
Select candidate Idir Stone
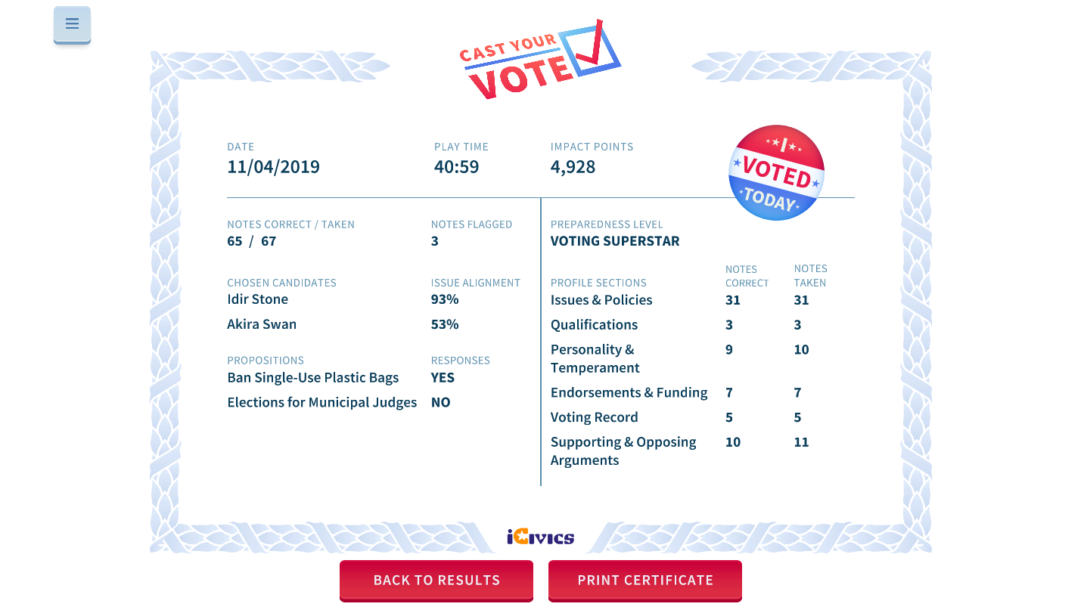pyautogui.click(x=258, y=299)
